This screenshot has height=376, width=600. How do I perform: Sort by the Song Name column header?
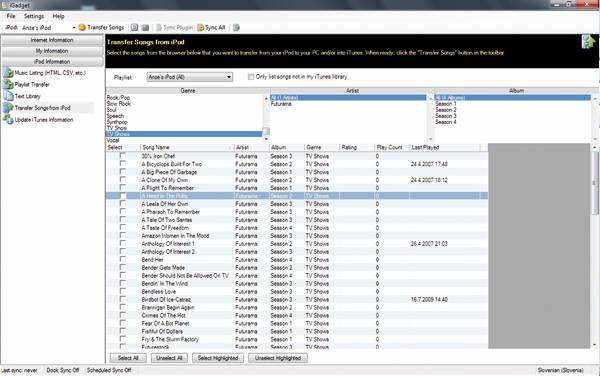186,147
